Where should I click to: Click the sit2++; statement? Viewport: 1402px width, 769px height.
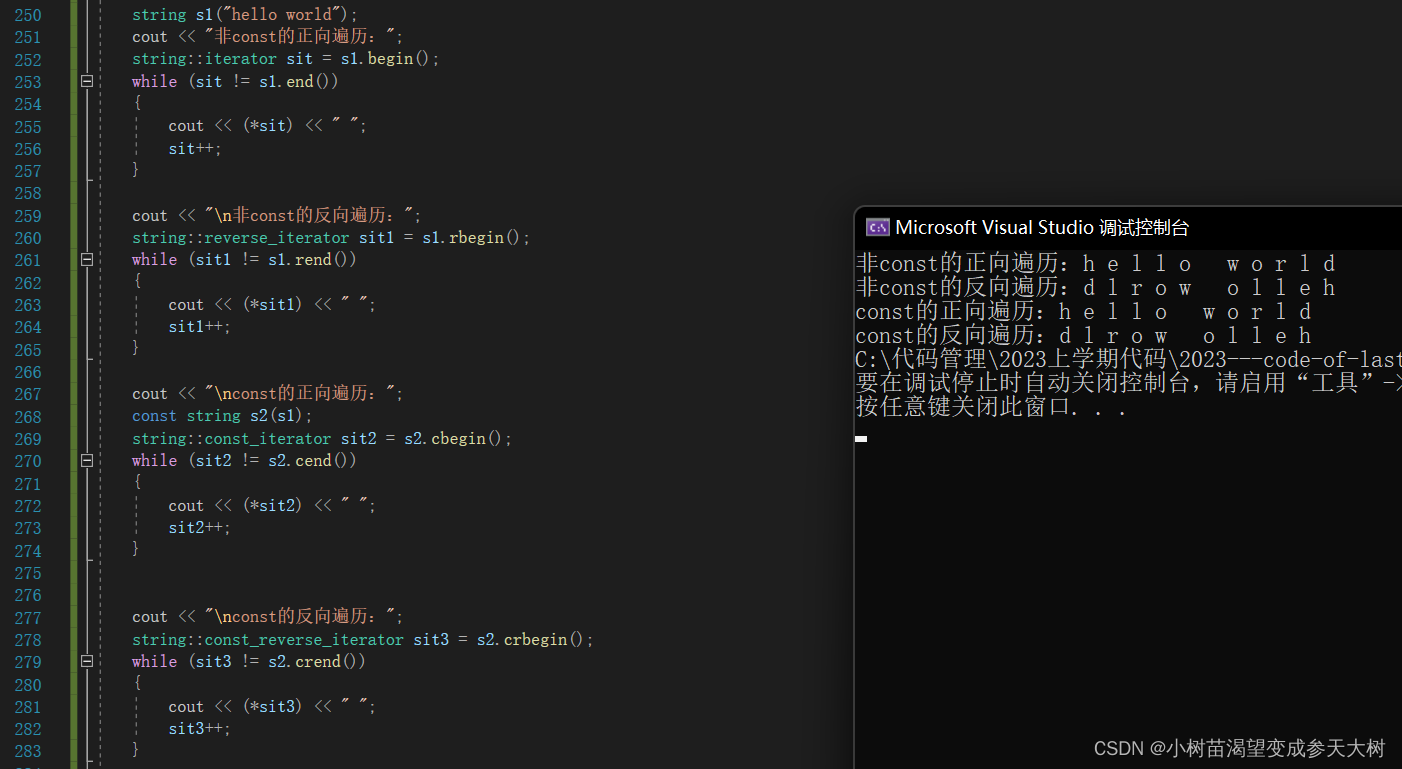pos(200,528)
